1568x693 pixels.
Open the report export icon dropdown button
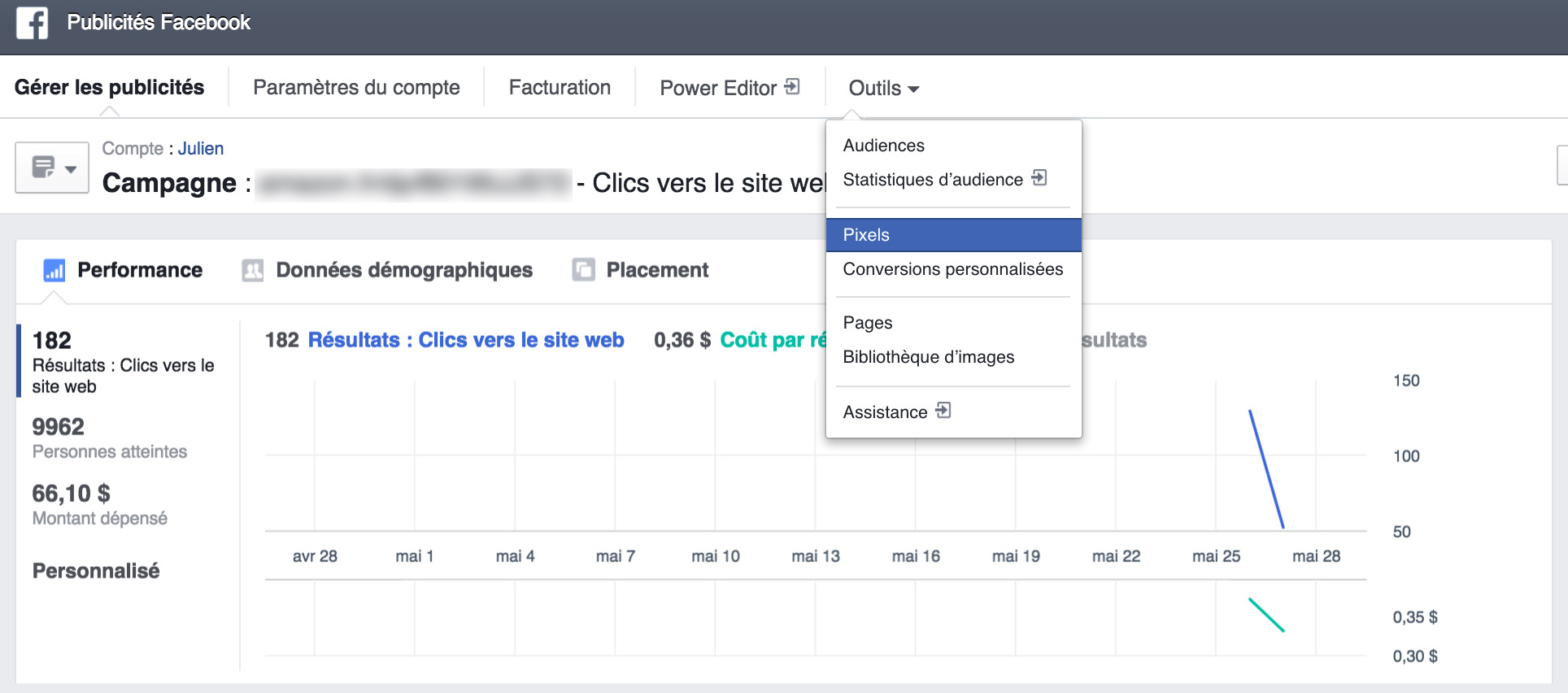(x=52, y=168)
